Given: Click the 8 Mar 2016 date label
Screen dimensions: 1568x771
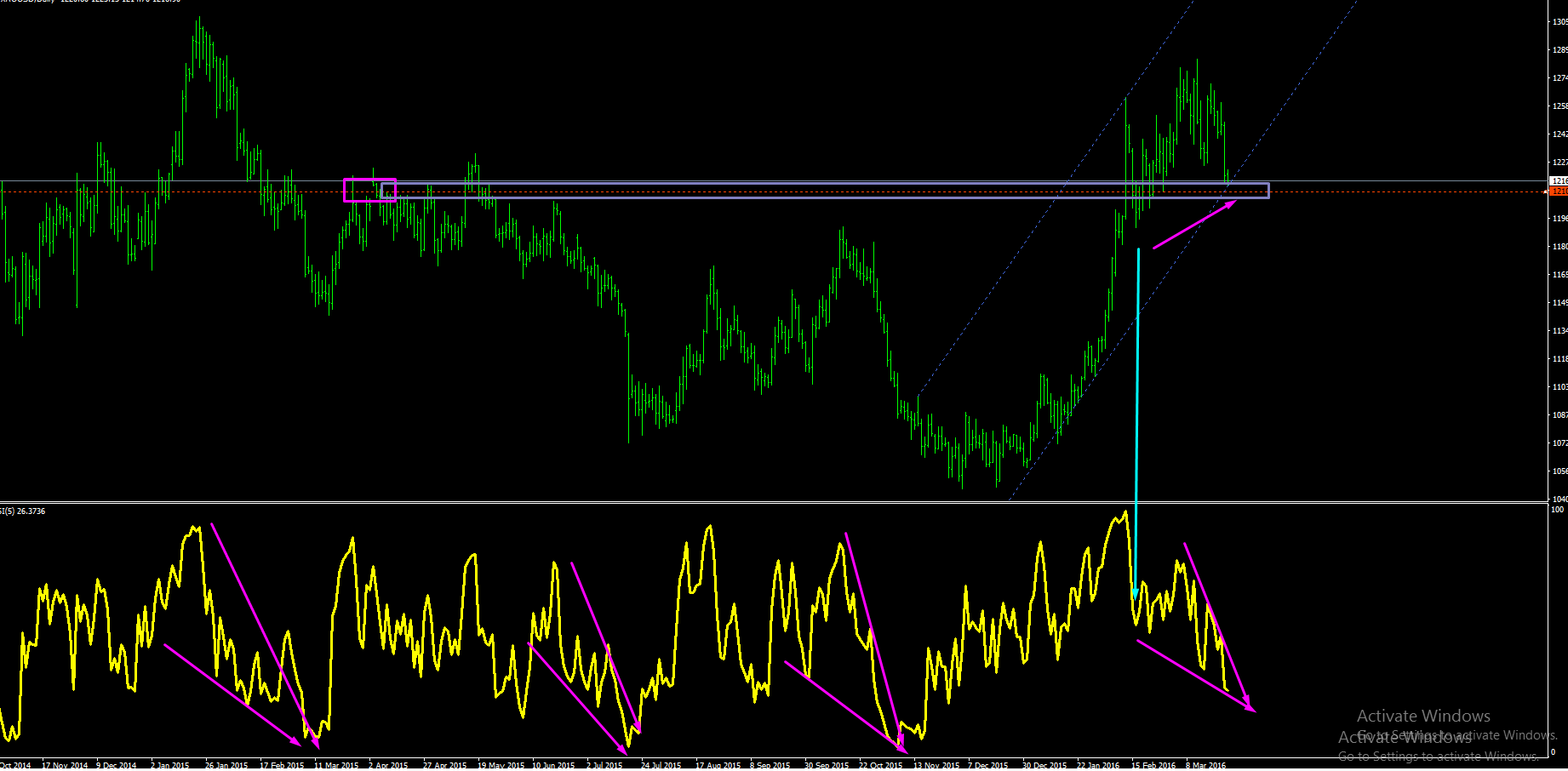Looking at the screenshot, I should click(1206, 765).
